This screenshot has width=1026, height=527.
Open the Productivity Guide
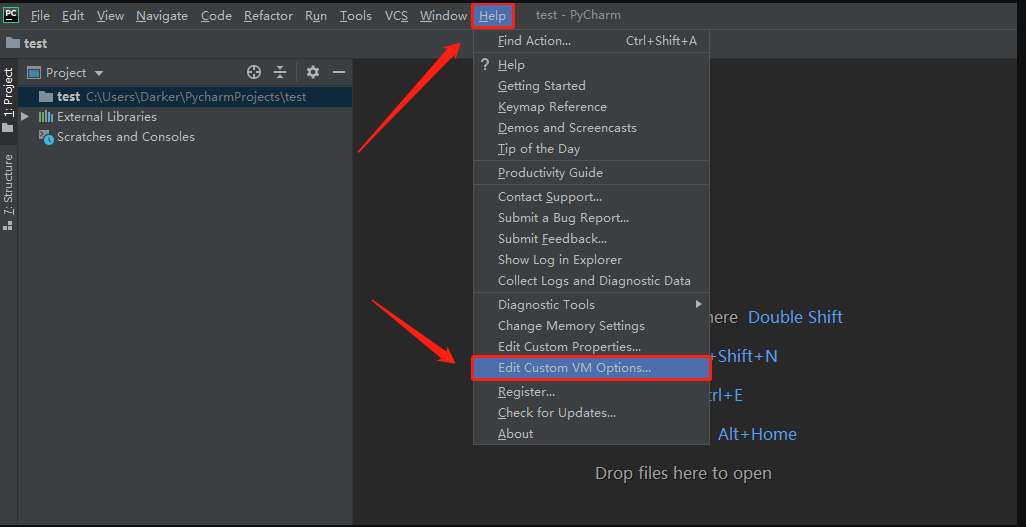[x=592, y=173]
